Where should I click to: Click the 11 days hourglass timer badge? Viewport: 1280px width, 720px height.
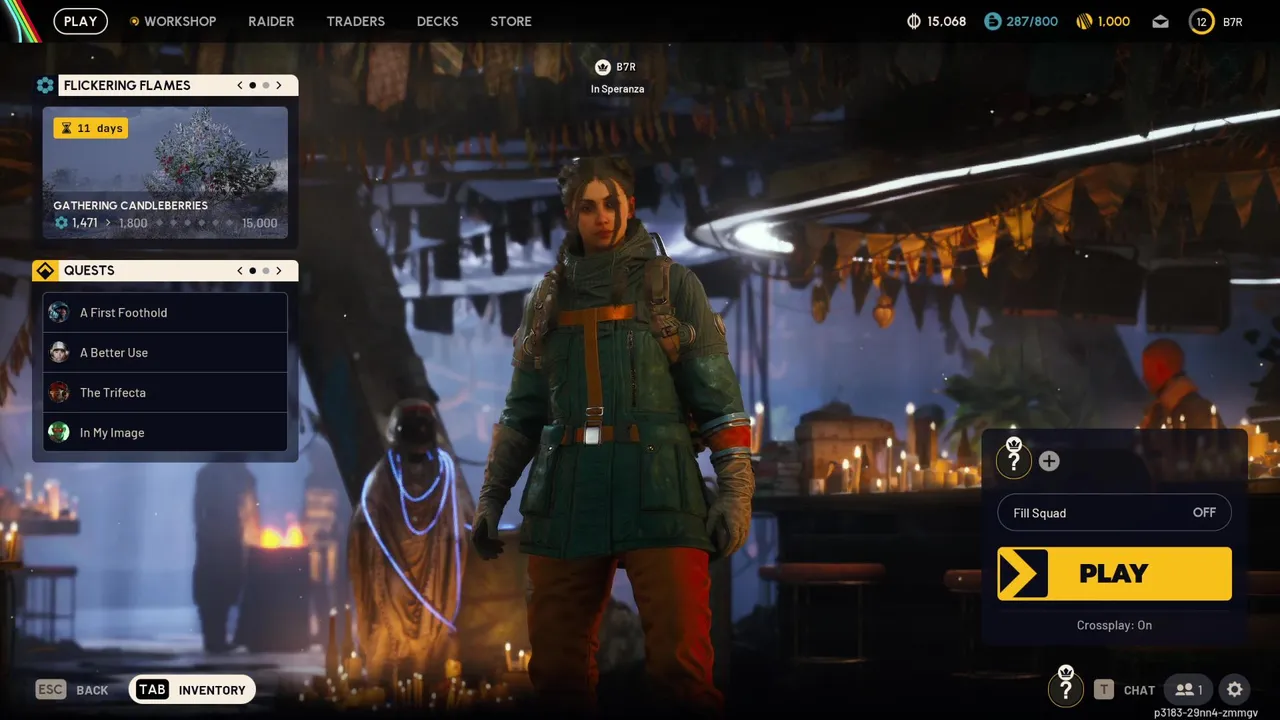pos(91,128)
